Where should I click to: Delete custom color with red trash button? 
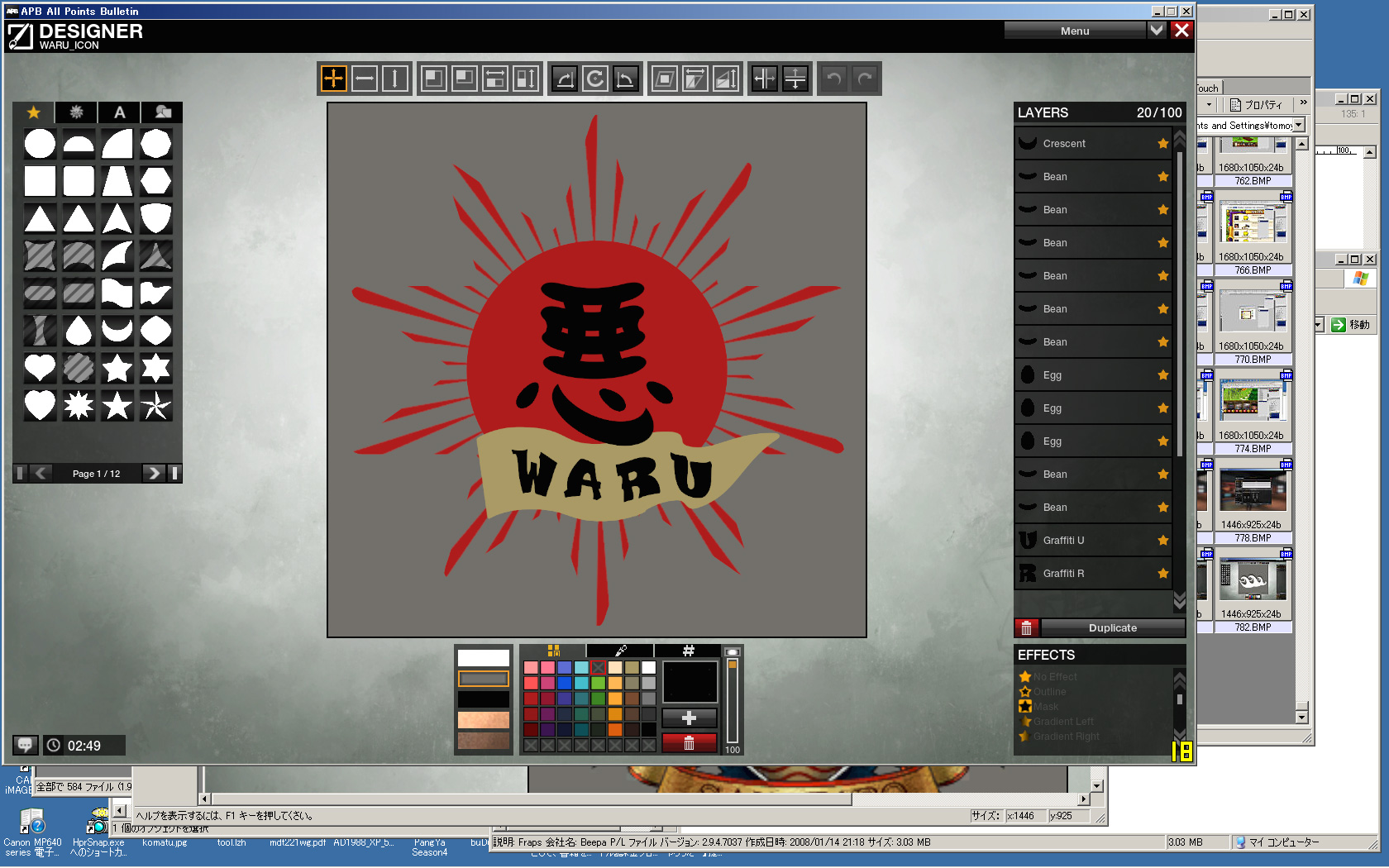click(x=689, y=743)
